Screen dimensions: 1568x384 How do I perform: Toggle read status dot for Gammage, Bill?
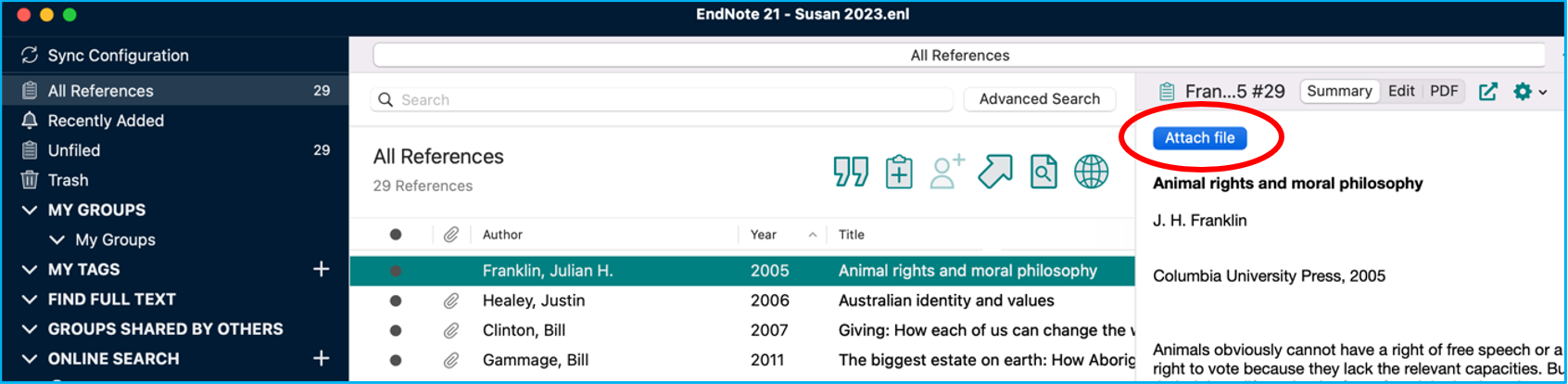(396, 360)
